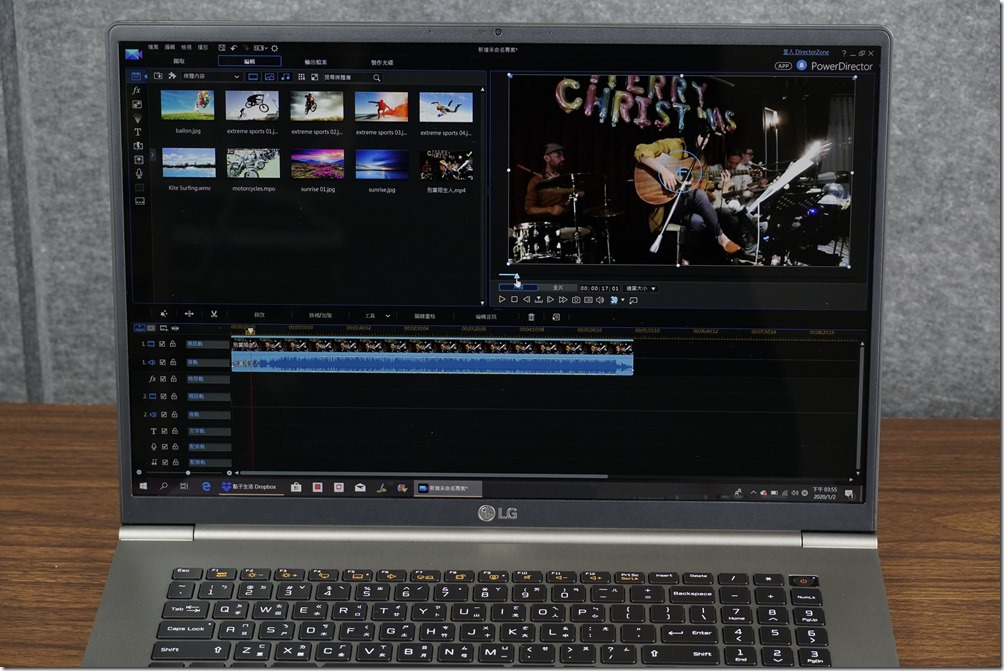Take a snapshot with the camera icon
Screen dimensions: 1004x671
[x=576, y=300]
